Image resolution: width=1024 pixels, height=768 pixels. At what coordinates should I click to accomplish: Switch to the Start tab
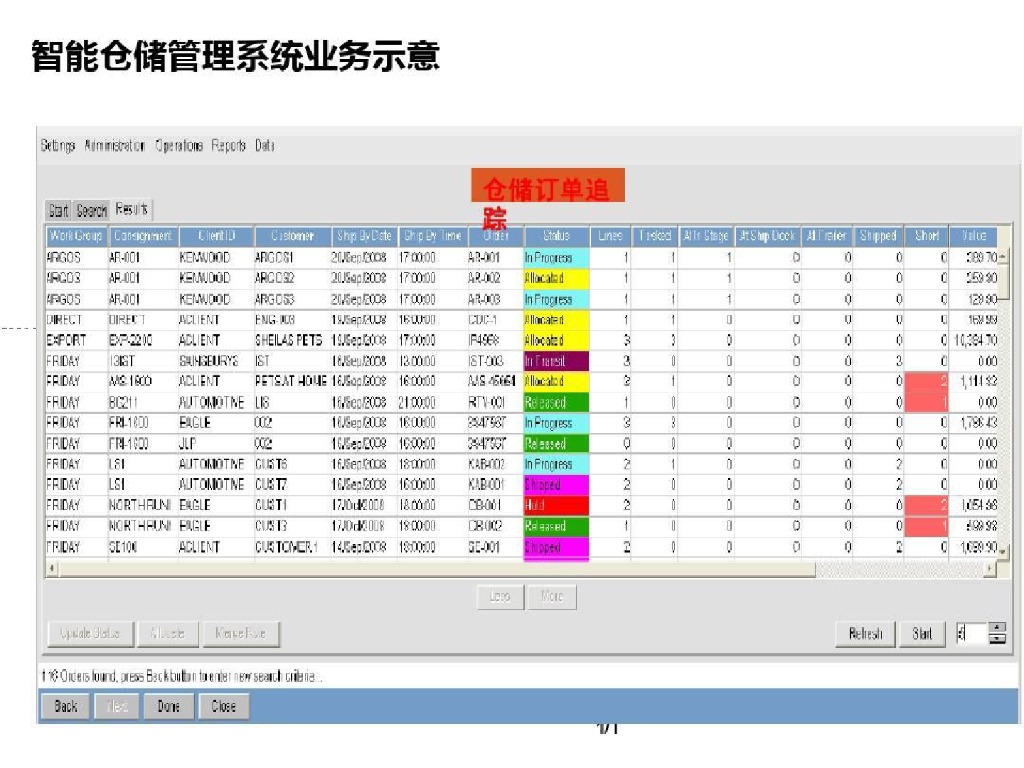(59, 211)
